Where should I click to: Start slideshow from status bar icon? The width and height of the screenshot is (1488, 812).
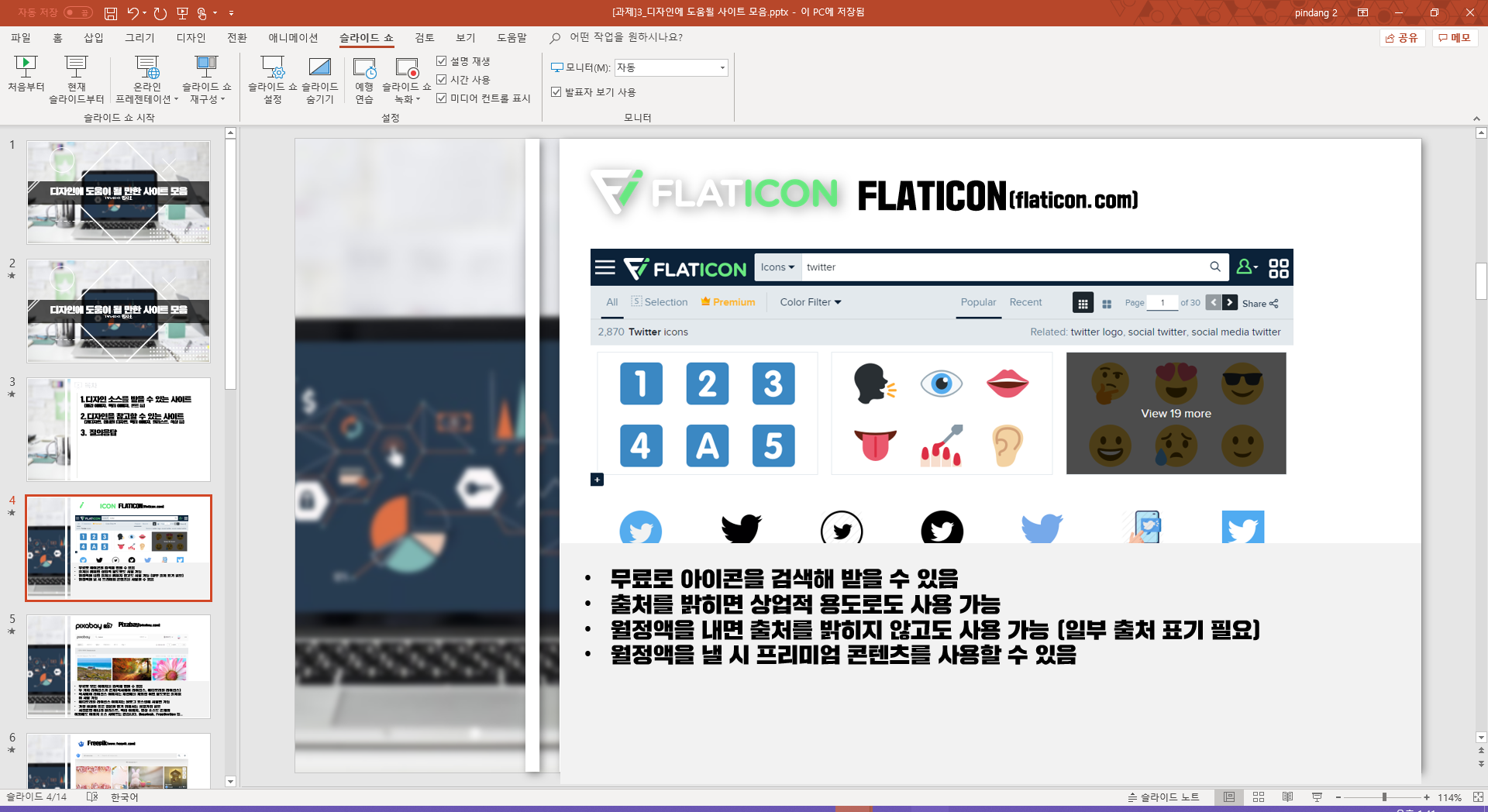pyautogui.click(x=1317, y=797)
